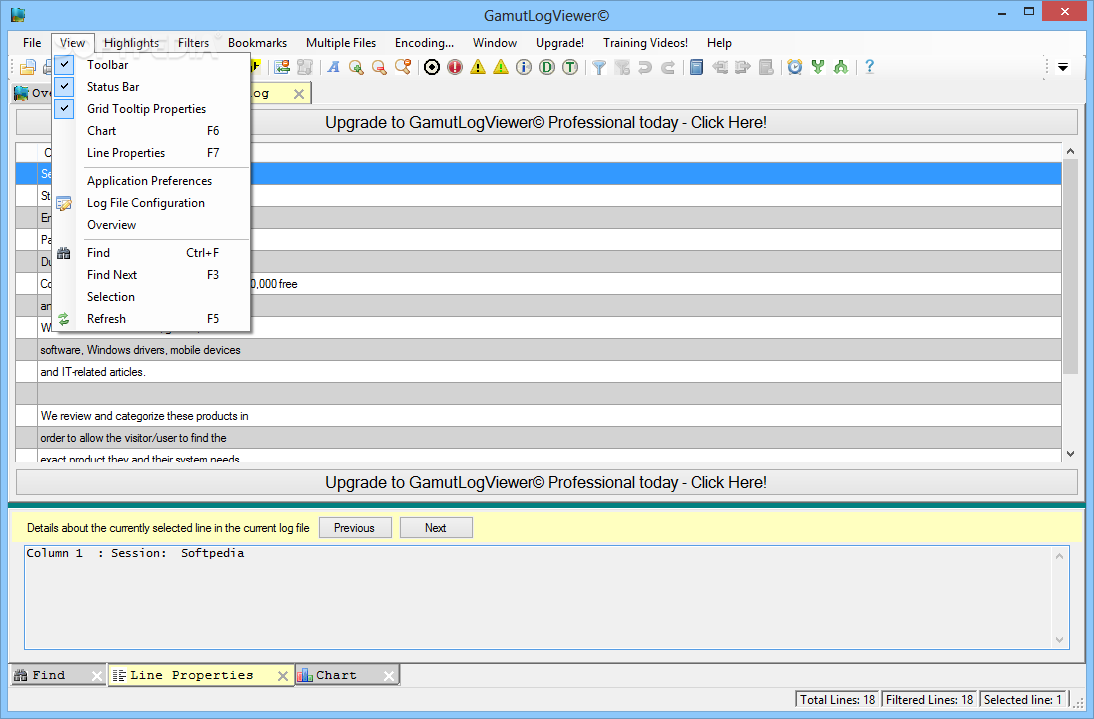Click log grid scrollbar down arrow
Screen dimensions: 1094x719
click(1071, 454)
